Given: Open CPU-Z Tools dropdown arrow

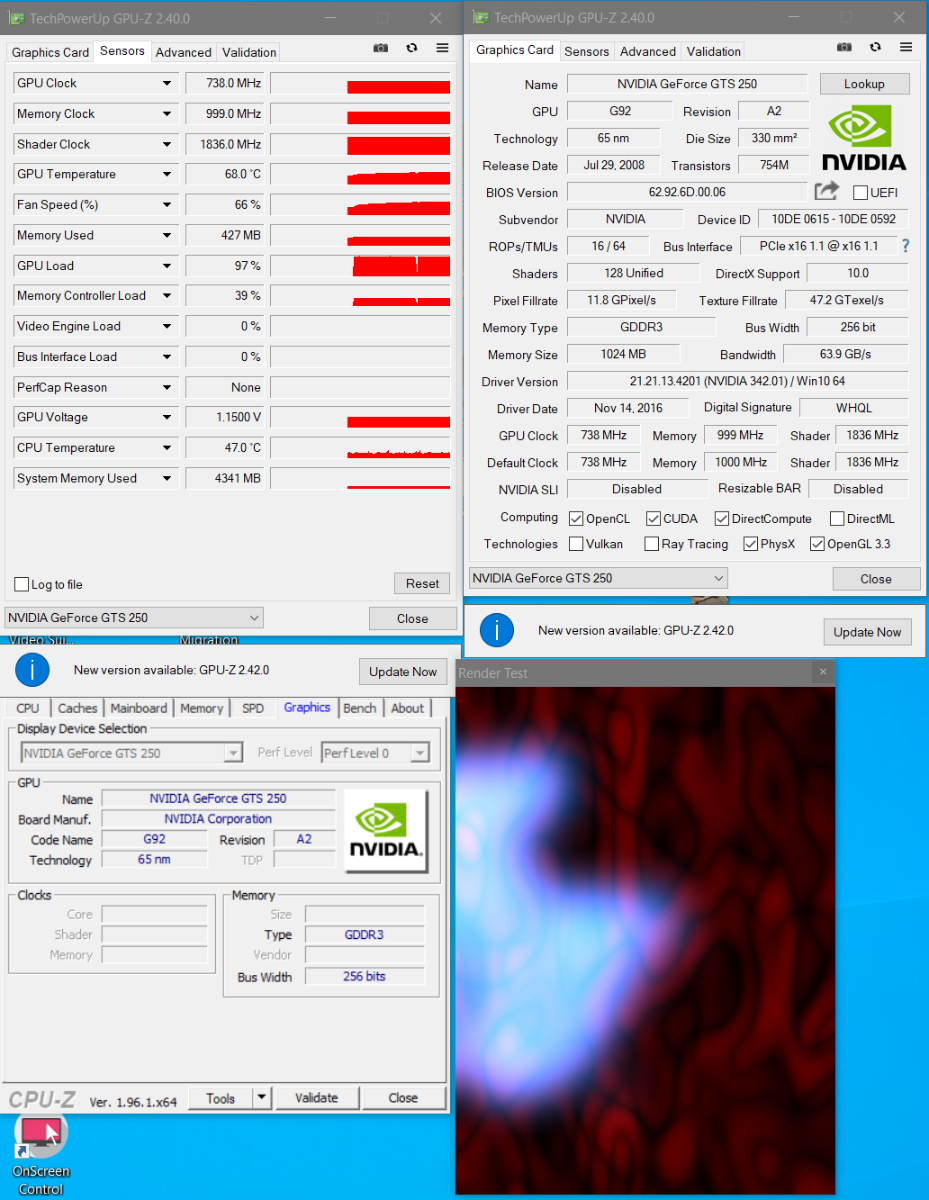Looking at the screenshot, I should [261, 1097].
